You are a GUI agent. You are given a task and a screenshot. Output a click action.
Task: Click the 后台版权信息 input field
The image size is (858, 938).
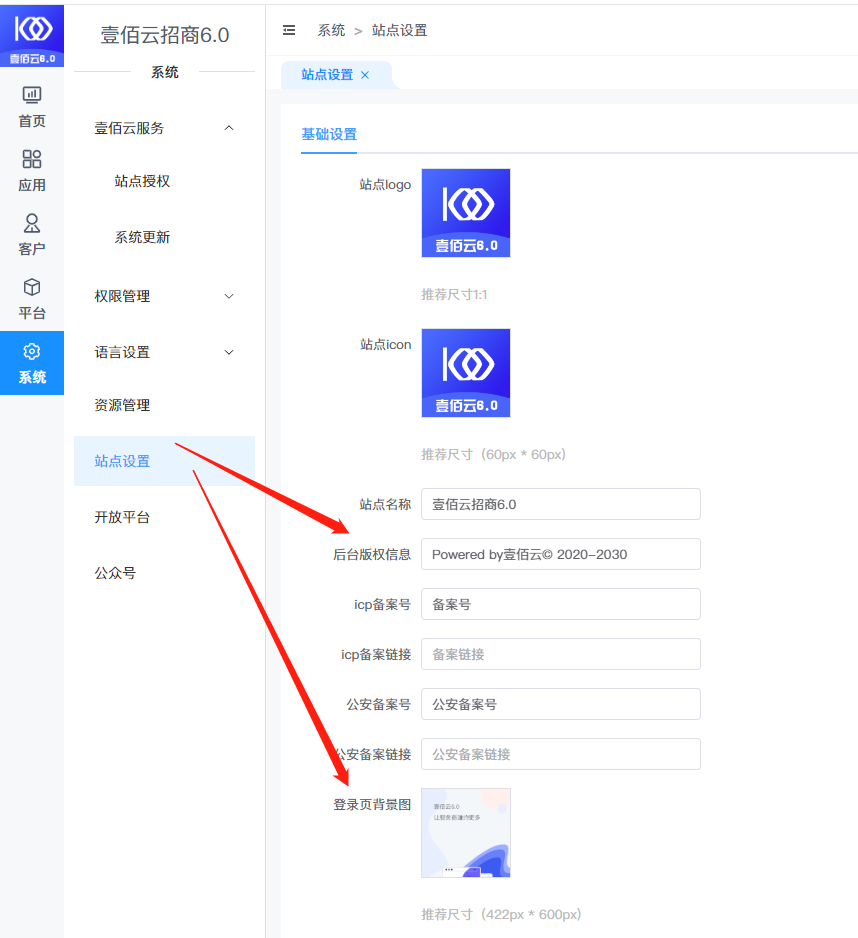[560, 554]
